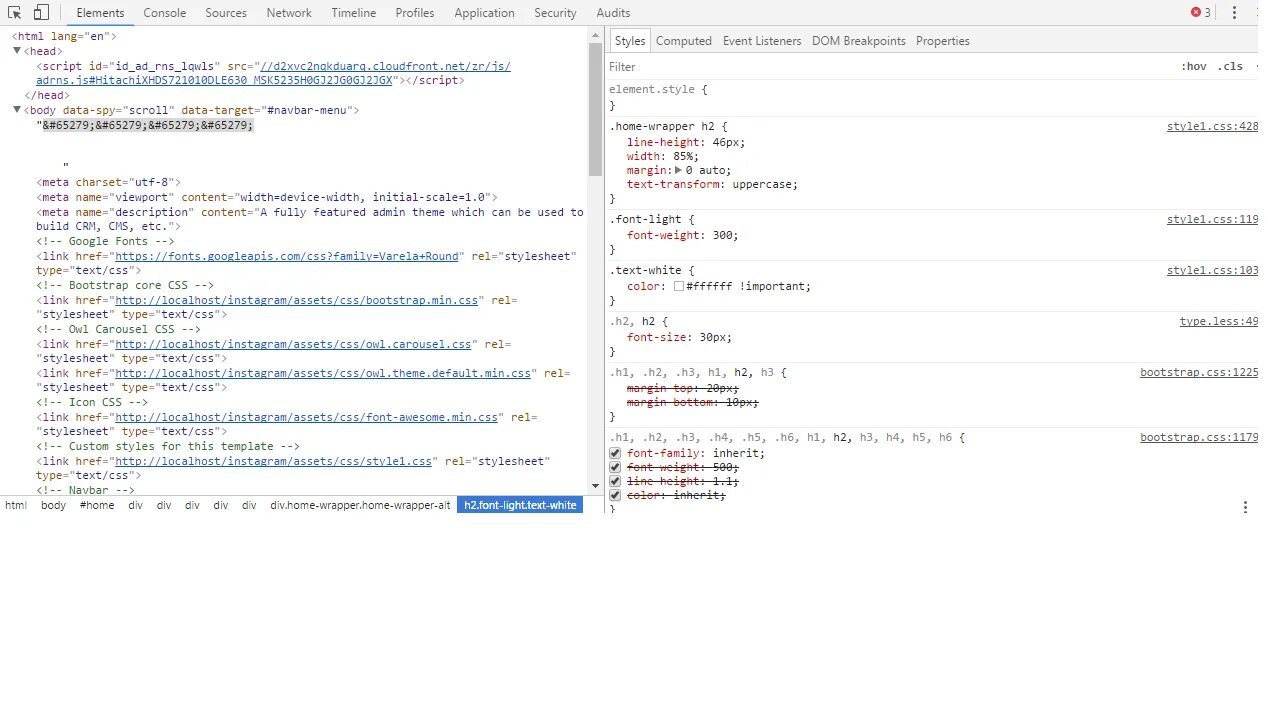Open the Audits tab

pos(613,13)
